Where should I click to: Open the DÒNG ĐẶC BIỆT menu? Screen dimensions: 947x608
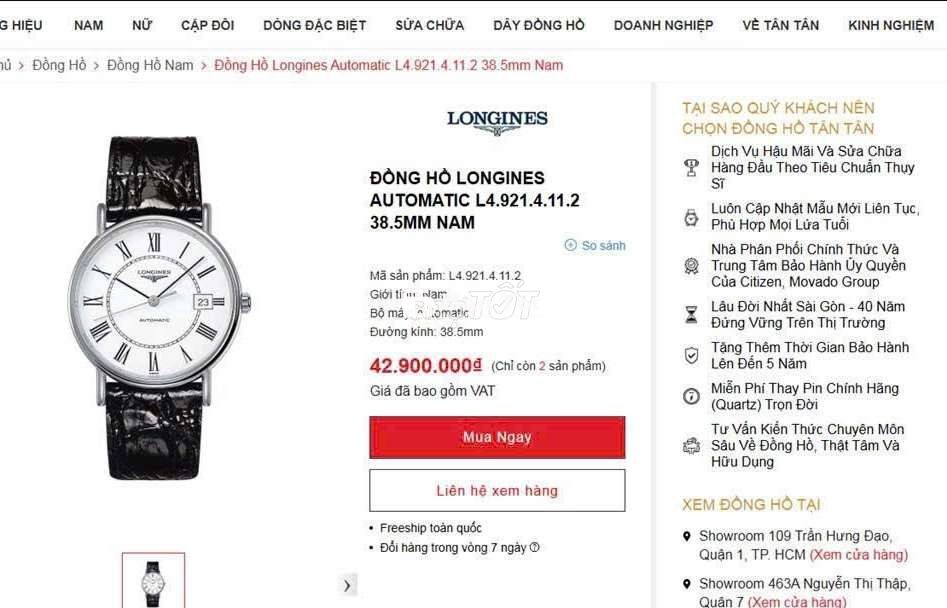(x=315, y=25)
